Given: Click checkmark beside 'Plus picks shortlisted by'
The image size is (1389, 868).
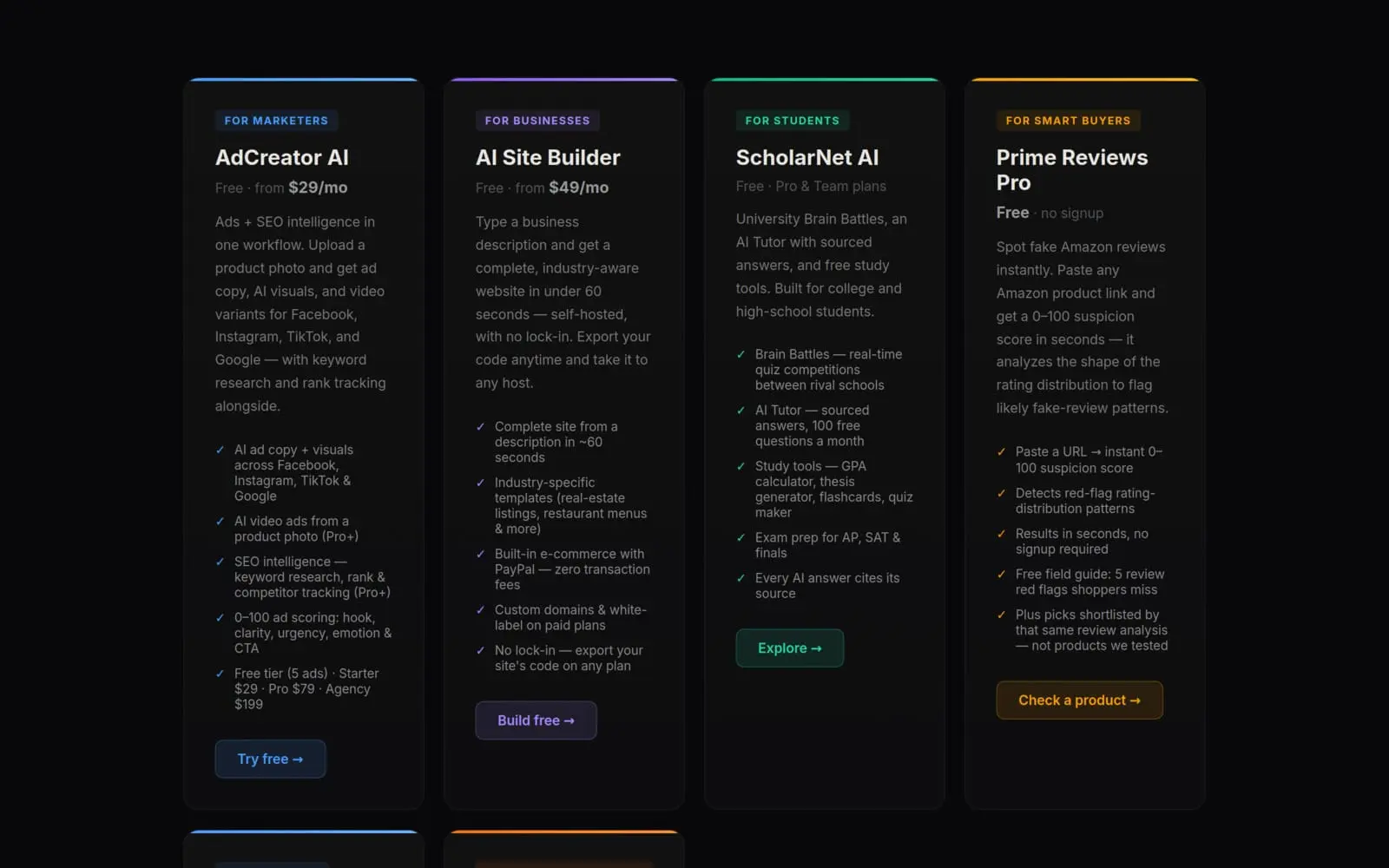Looking at the screenshot, I should point(1002,615).
